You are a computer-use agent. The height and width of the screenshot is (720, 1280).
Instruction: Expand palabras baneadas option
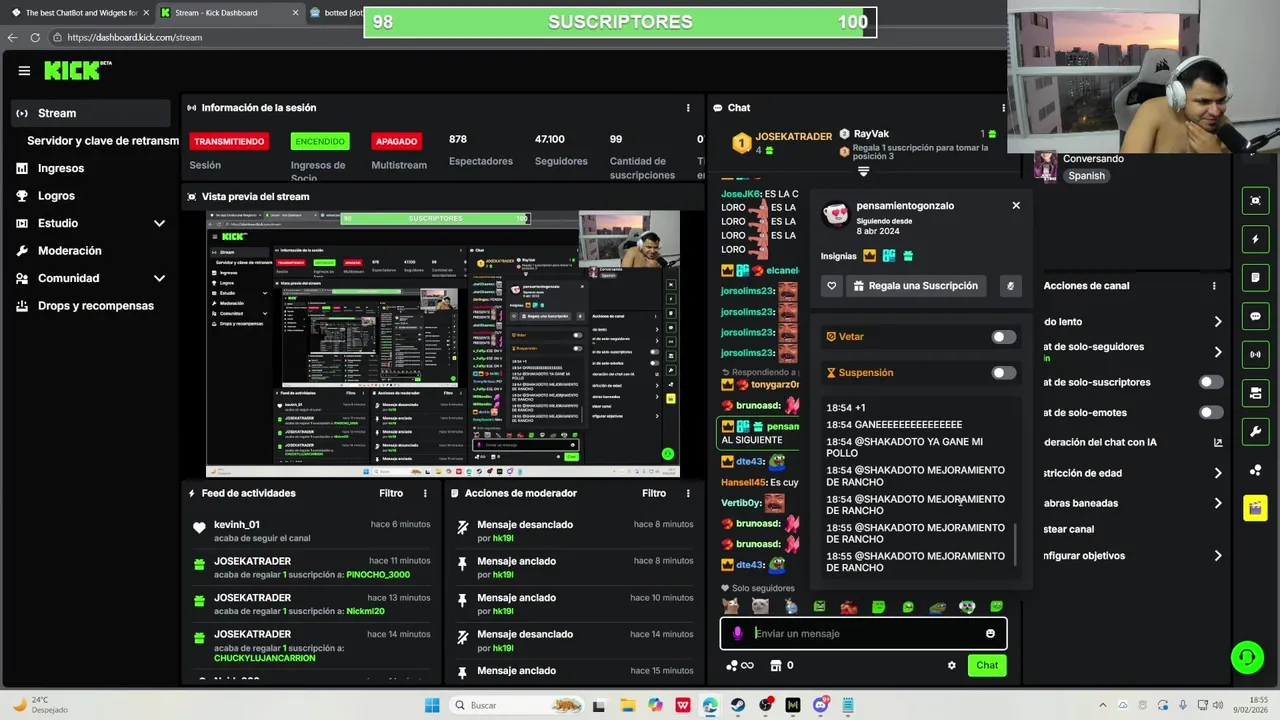[x=1218, y=503]
